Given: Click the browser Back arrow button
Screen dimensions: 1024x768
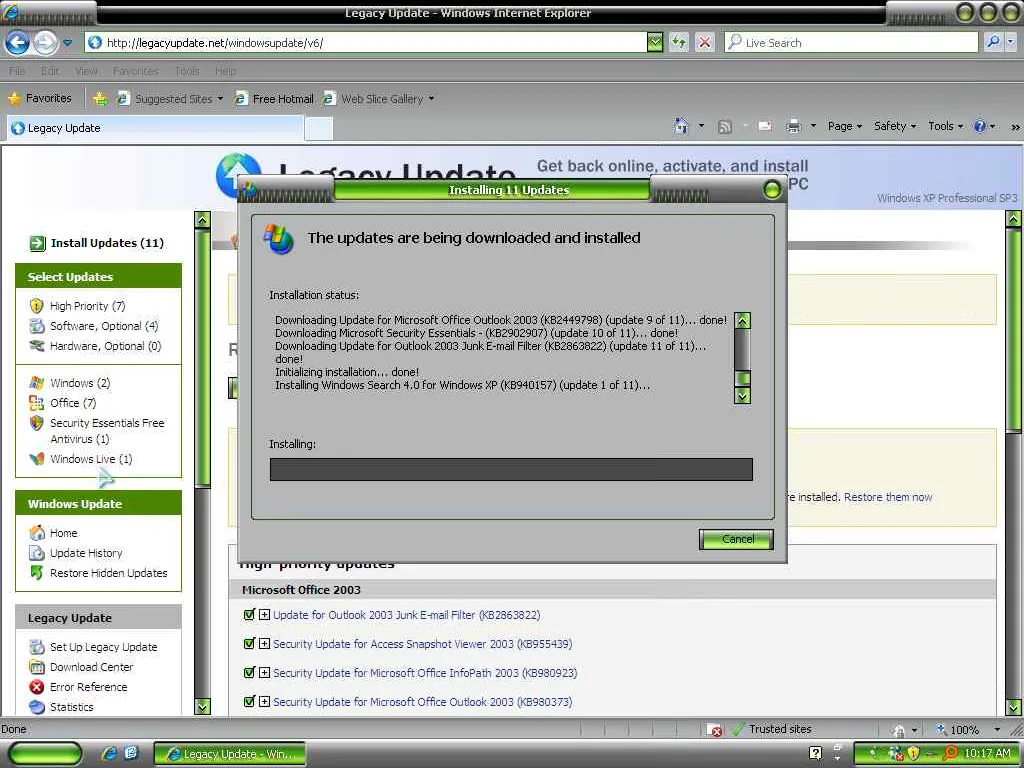Looking at the screenshot, I should pyautogui.click(x=17, y=43).
